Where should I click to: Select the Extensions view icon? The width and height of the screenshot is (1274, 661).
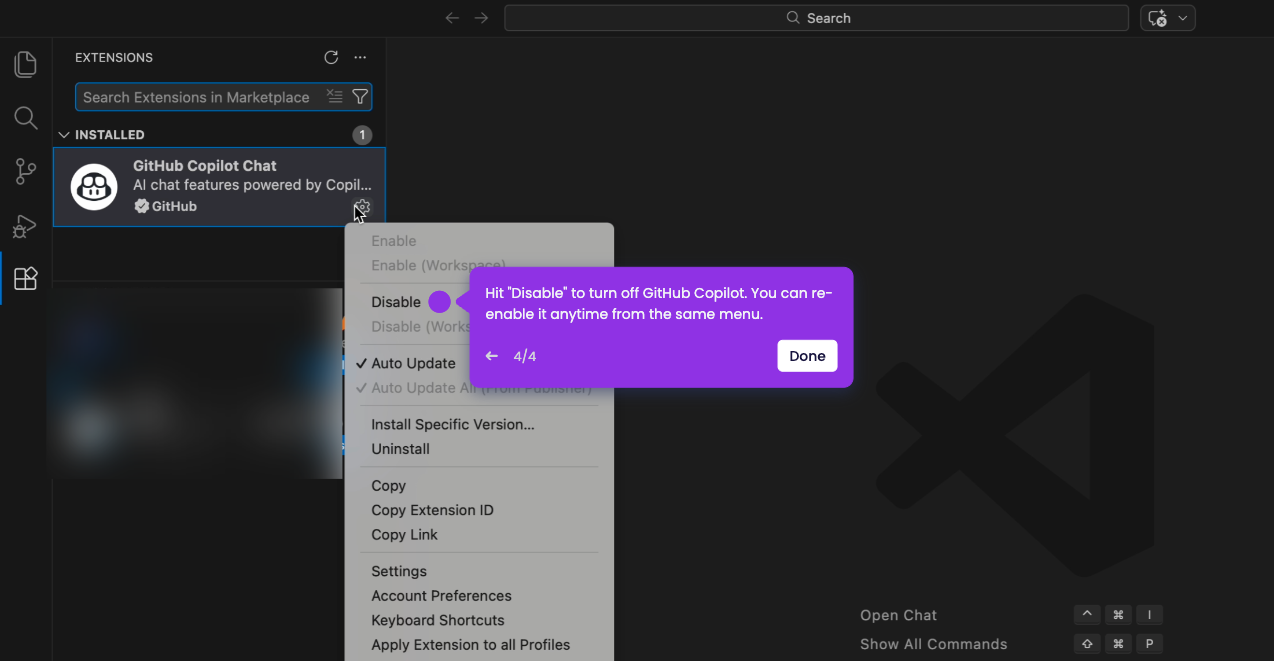click(x=25, y=278)
